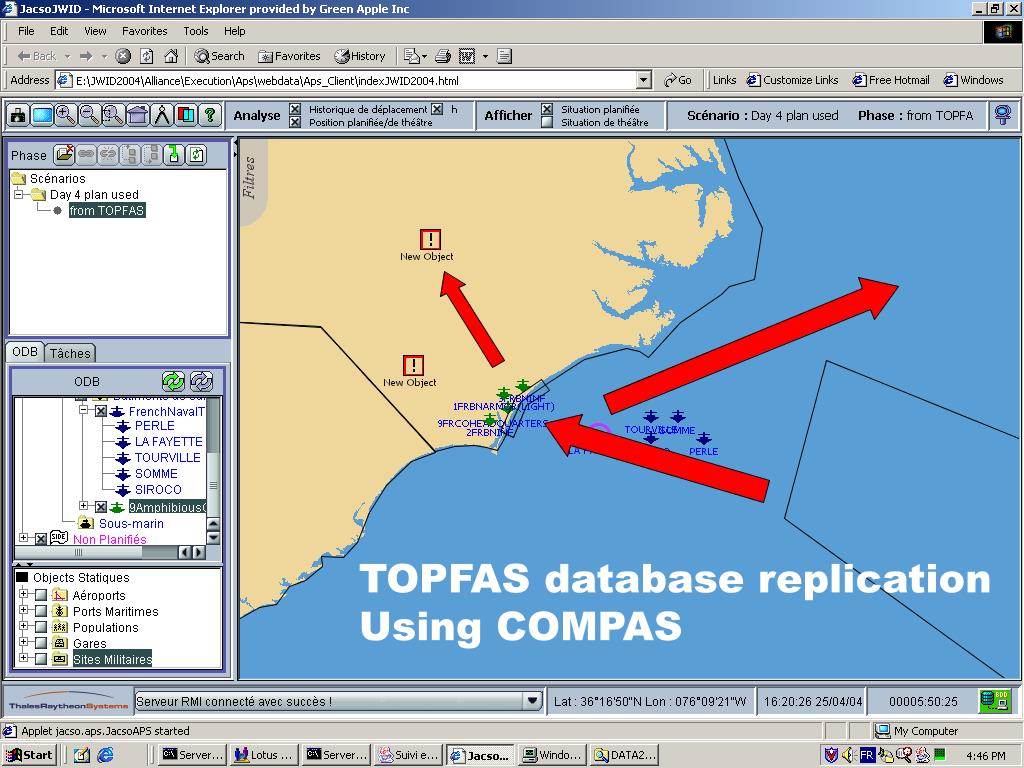Collapse the Day 4 plan used node

click(x=19, y=194)
